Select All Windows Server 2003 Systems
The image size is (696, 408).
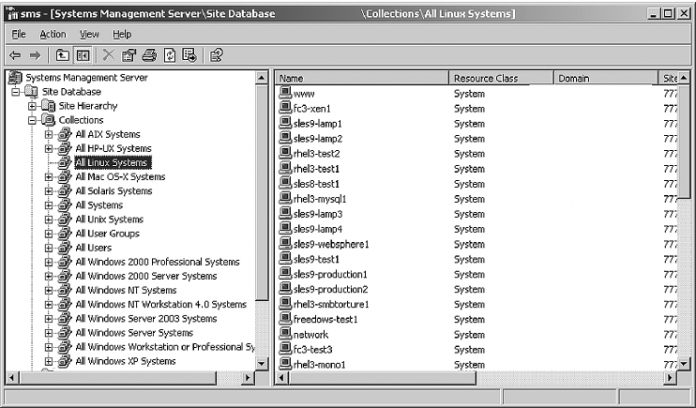[146, 319]
